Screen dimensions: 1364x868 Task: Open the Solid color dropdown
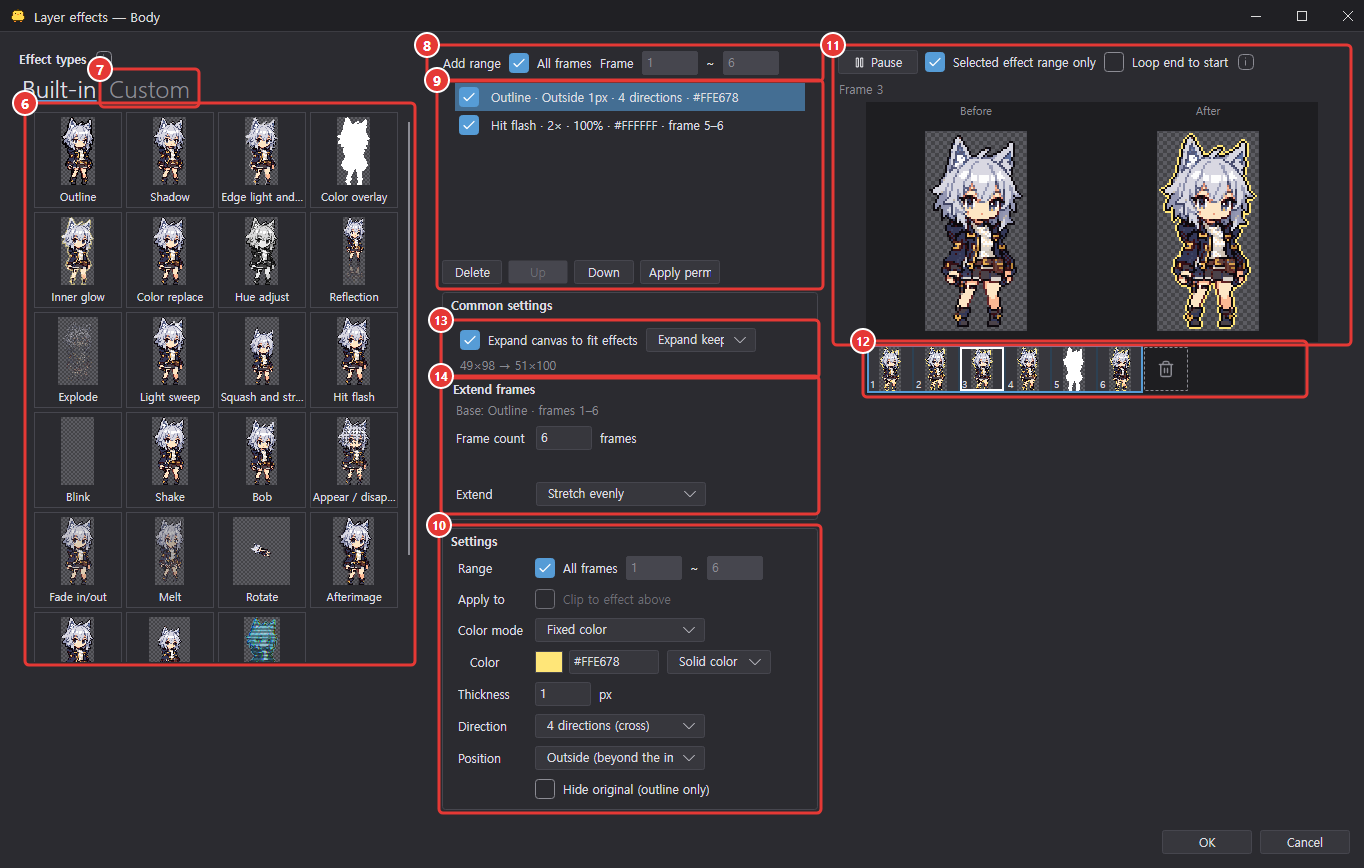(x=718, y=662)
